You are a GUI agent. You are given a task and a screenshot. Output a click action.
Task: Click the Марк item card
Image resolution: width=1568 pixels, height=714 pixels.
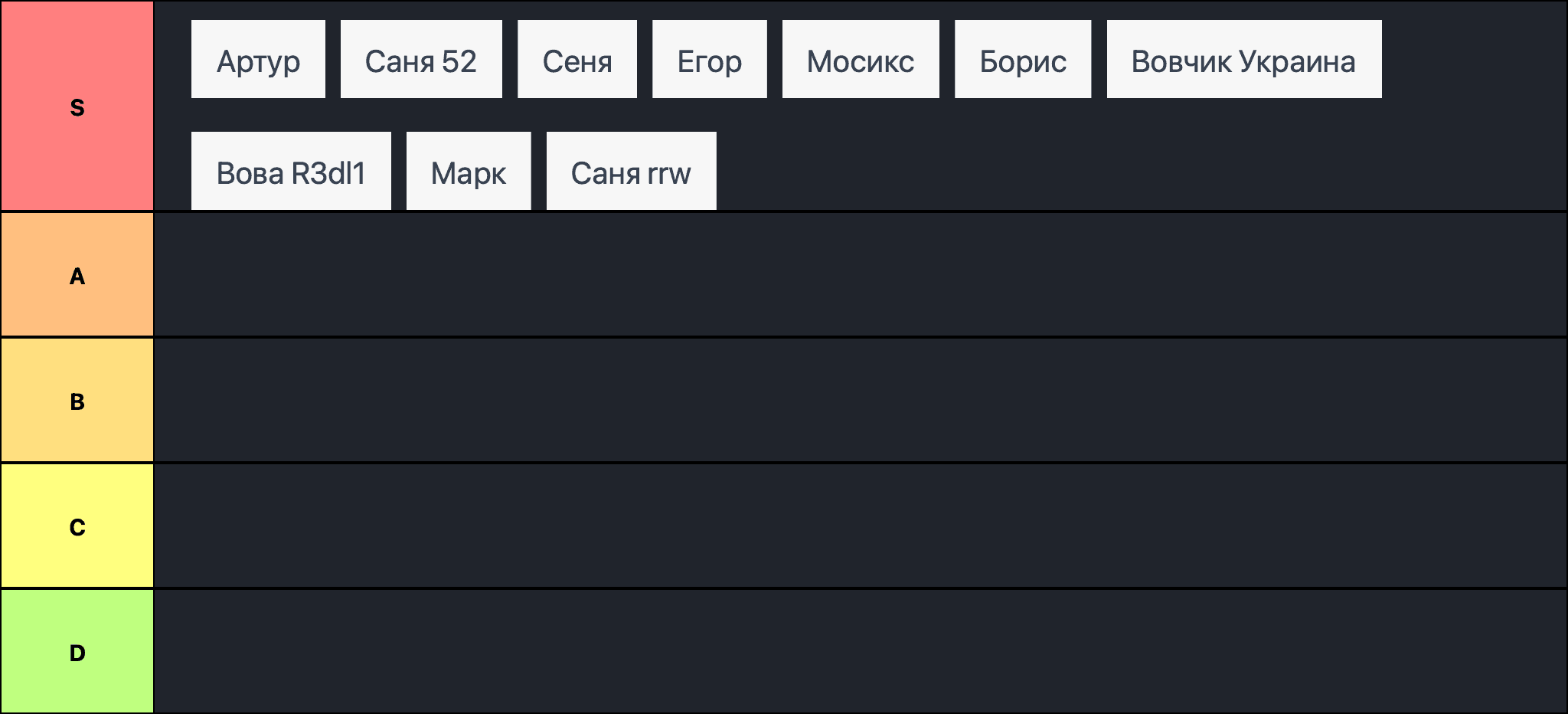point(469,171)
